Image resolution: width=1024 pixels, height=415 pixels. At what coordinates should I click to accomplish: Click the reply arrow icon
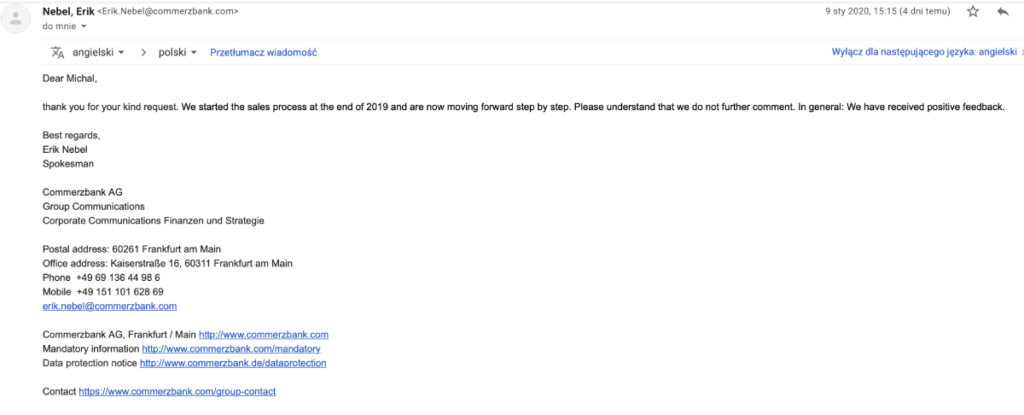(x=1002, y=11)
